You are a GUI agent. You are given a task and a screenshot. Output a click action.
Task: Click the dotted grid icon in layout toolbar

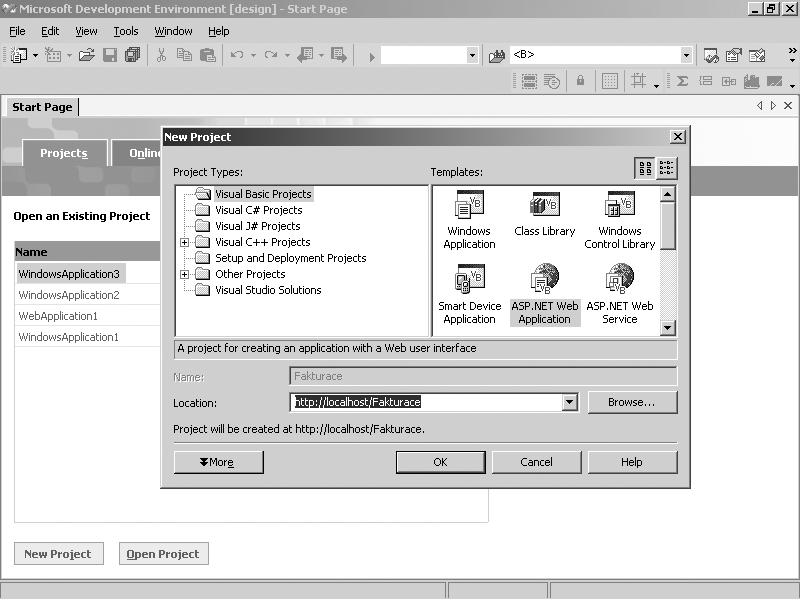(x=610, y=81)
